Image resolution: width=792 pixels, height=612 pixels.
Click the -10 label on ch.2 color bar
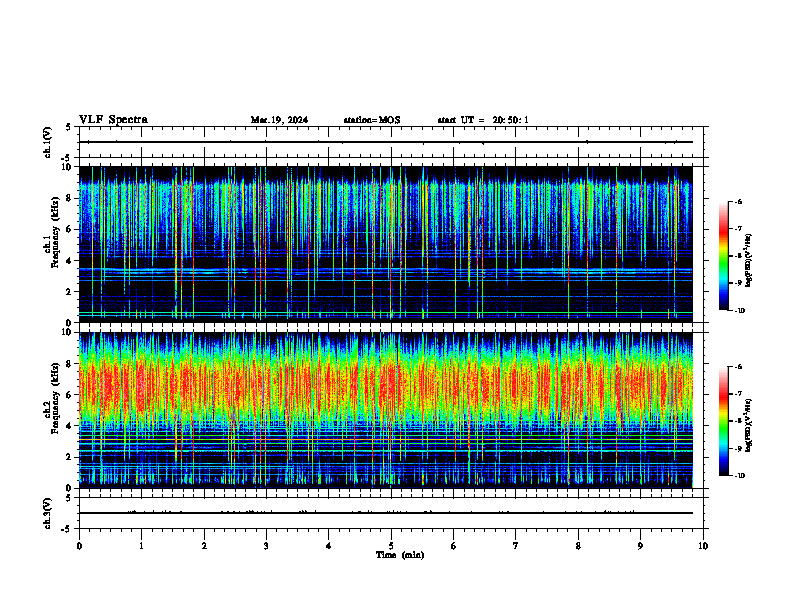pyautogui.click(x=739, y=476)
